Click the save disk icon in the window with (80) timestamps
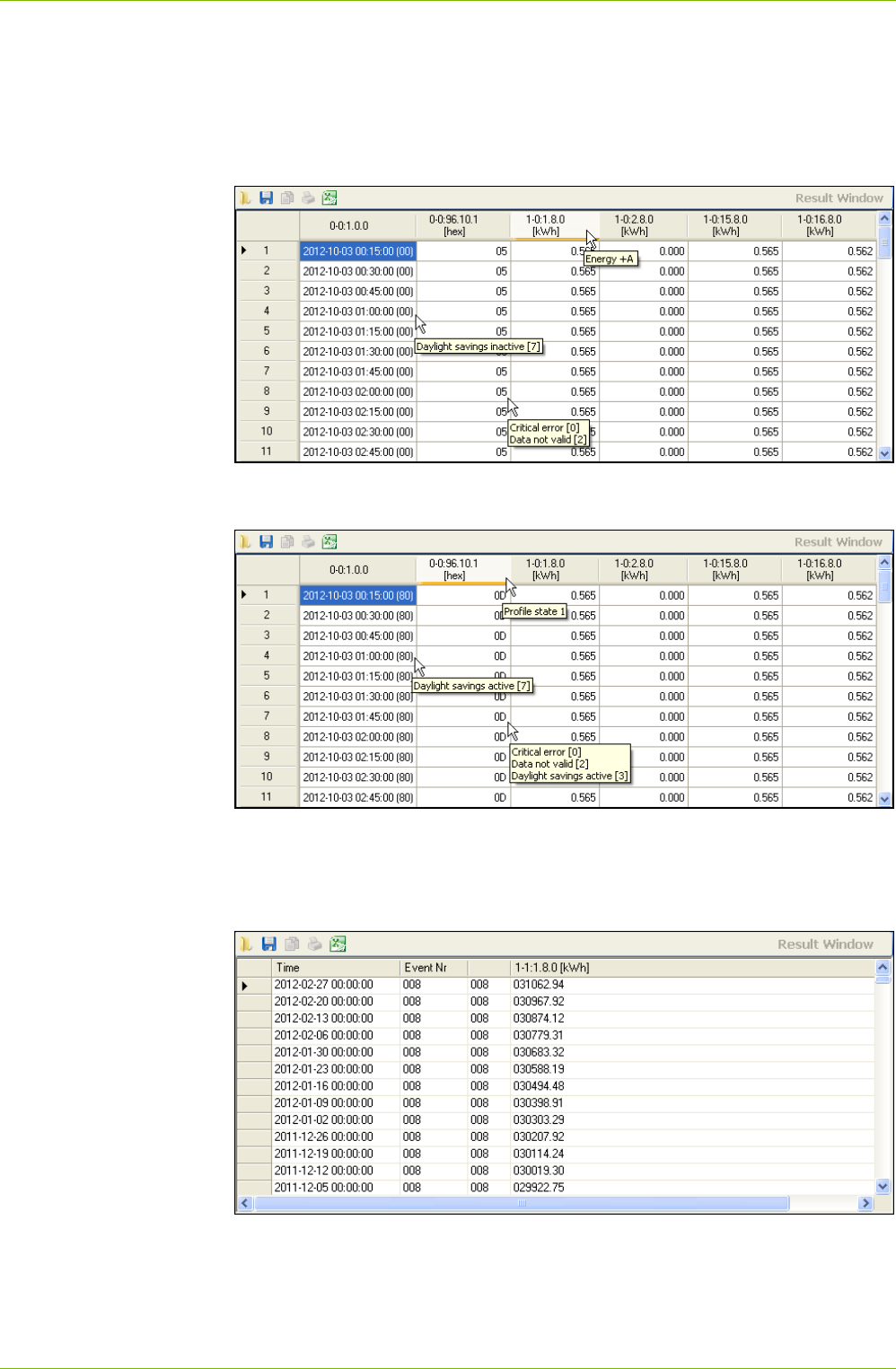896x1369 pixels. (x=266, y=542)
